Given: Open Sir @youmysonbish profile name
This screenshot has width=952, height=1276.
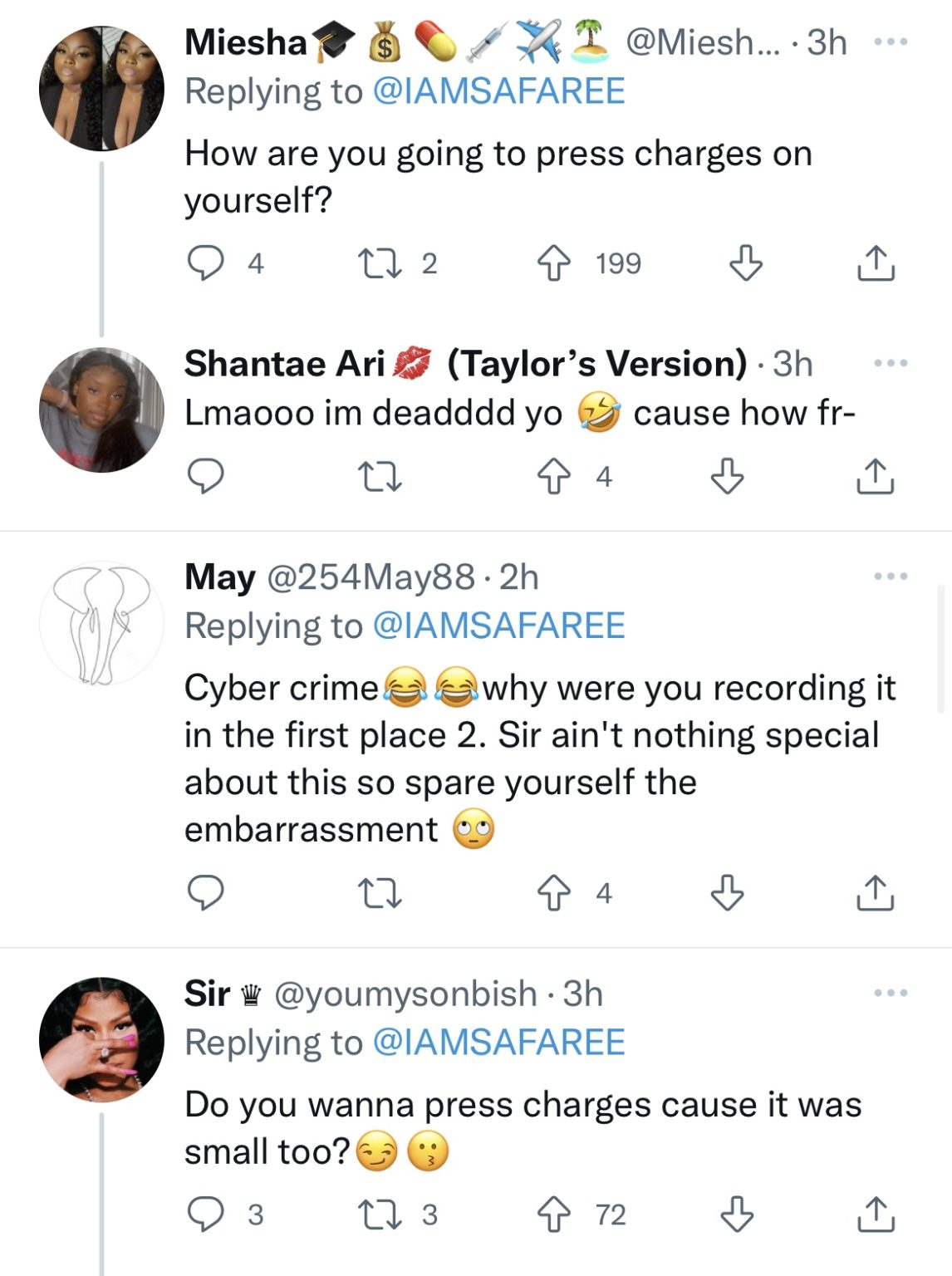Looking at the screenshot, I should click(208, 994).
